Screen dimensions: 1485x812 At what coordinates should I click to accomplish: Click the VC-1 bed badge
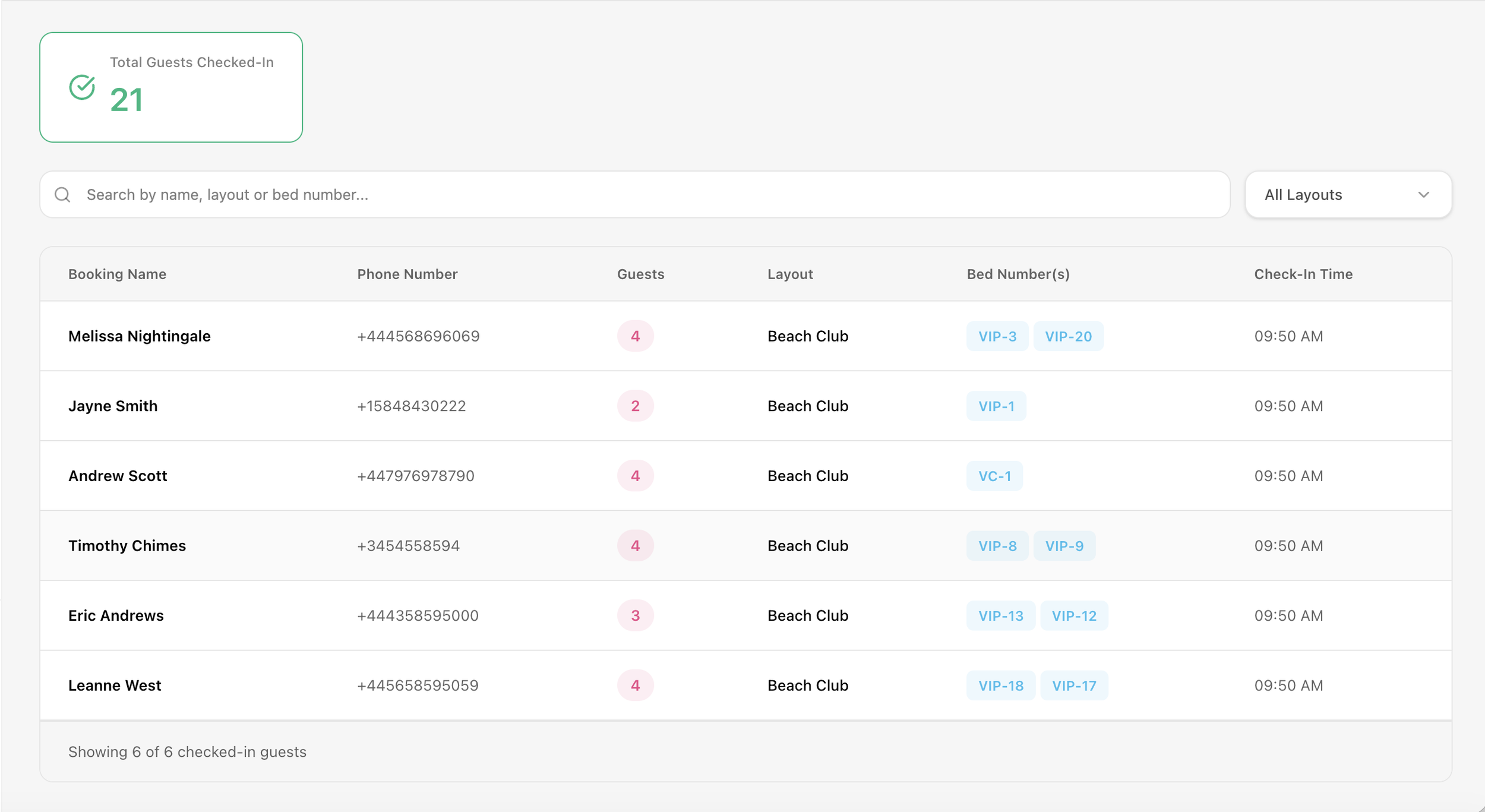coord(994,476)
